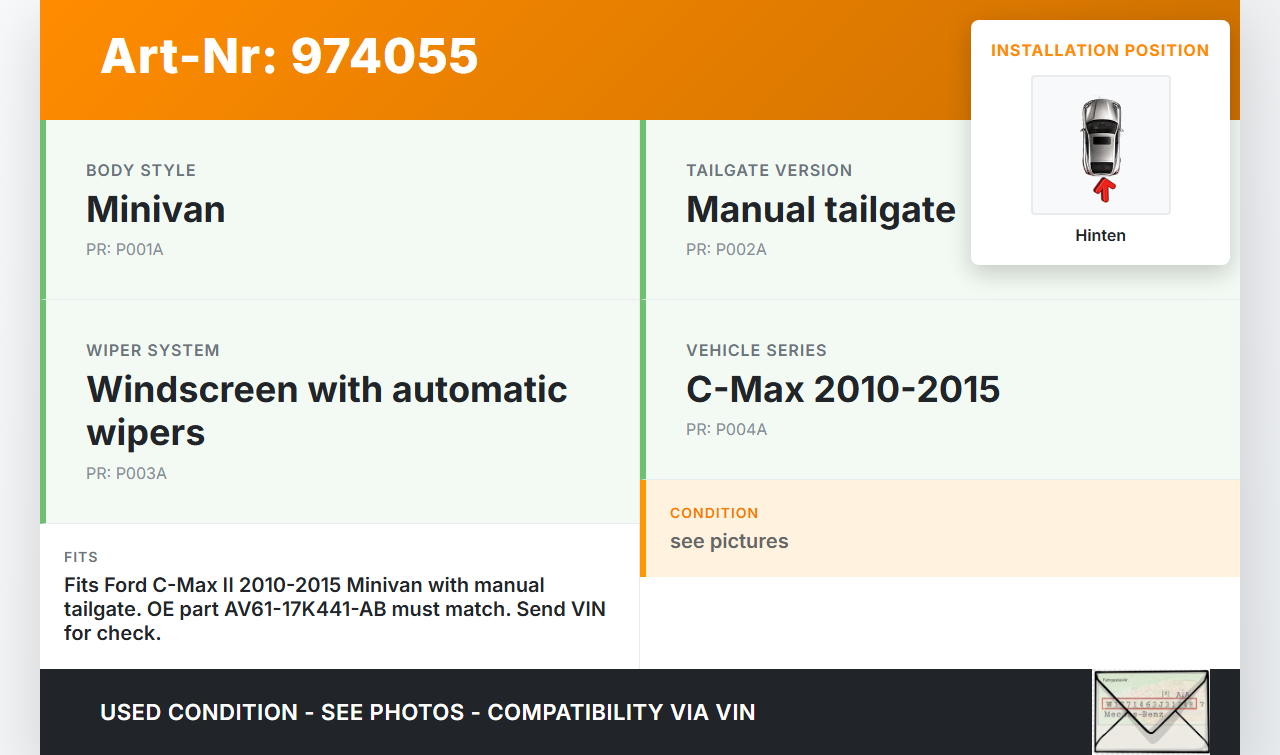
Task: Select the Manual tailgate value
Action: click(821, 209)
